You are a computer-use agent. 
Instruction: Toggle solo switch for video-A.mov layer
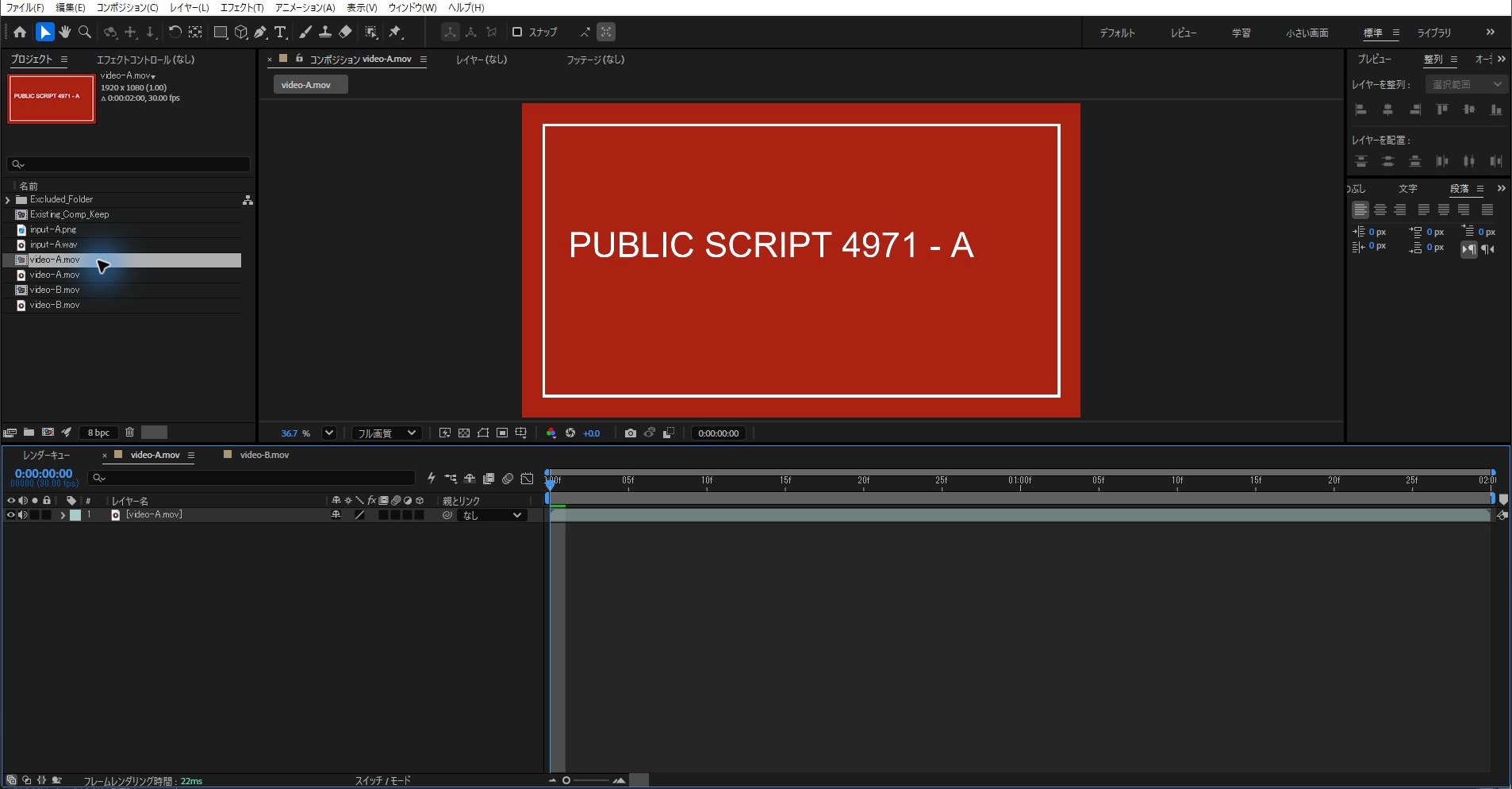point(35,515)
